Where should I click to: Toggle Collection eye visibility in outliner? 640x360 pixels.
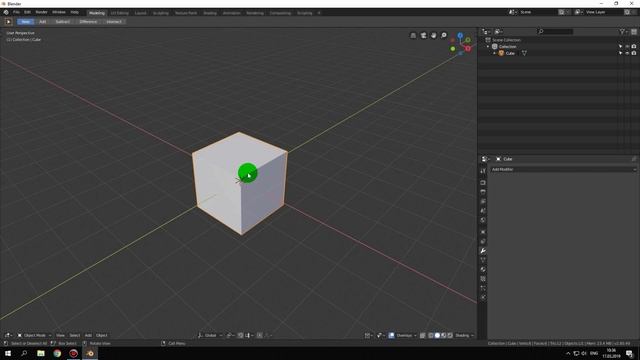click(627, 47)
